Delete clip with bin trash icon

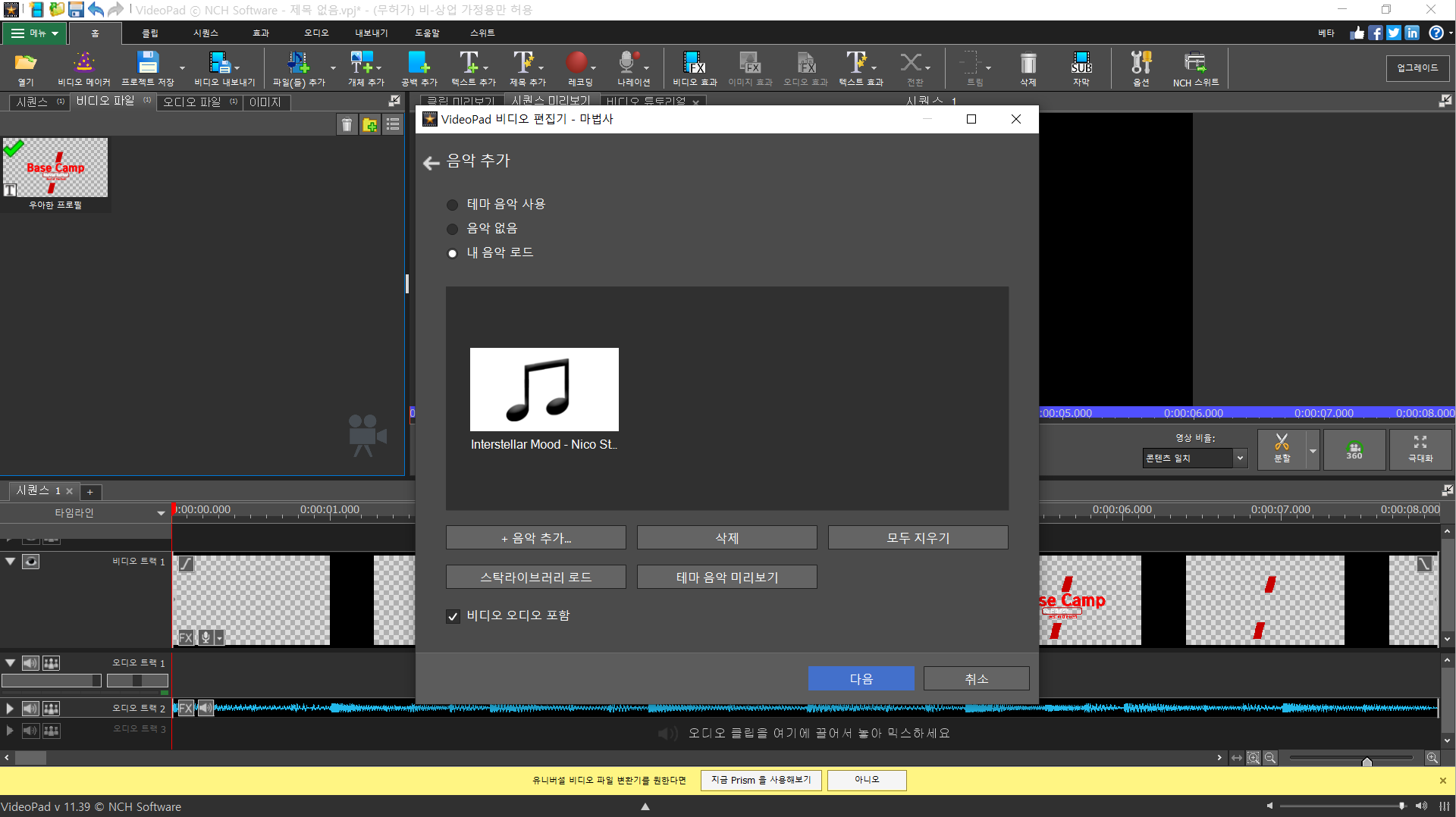tap(347, 125)
